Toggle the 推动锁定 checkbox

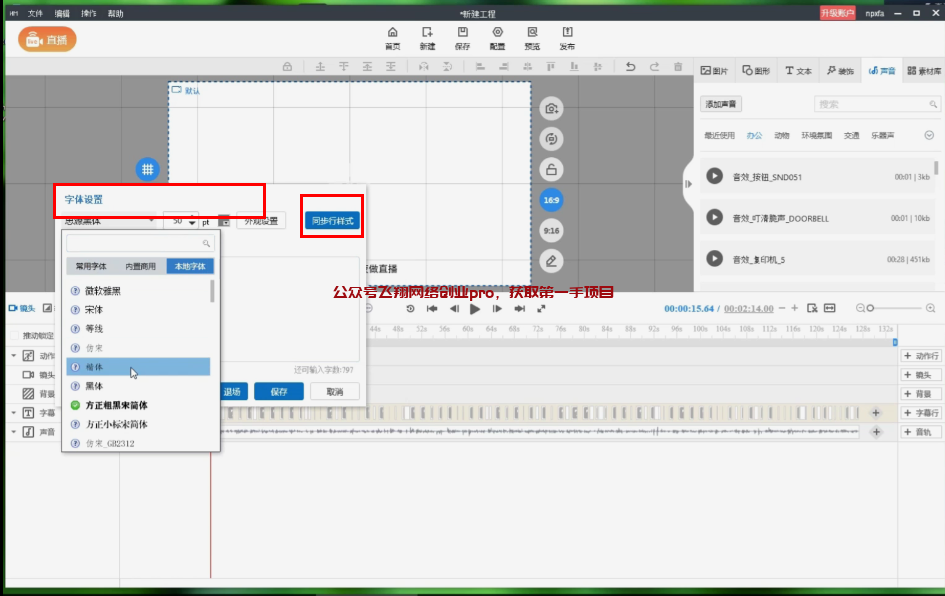14,336
